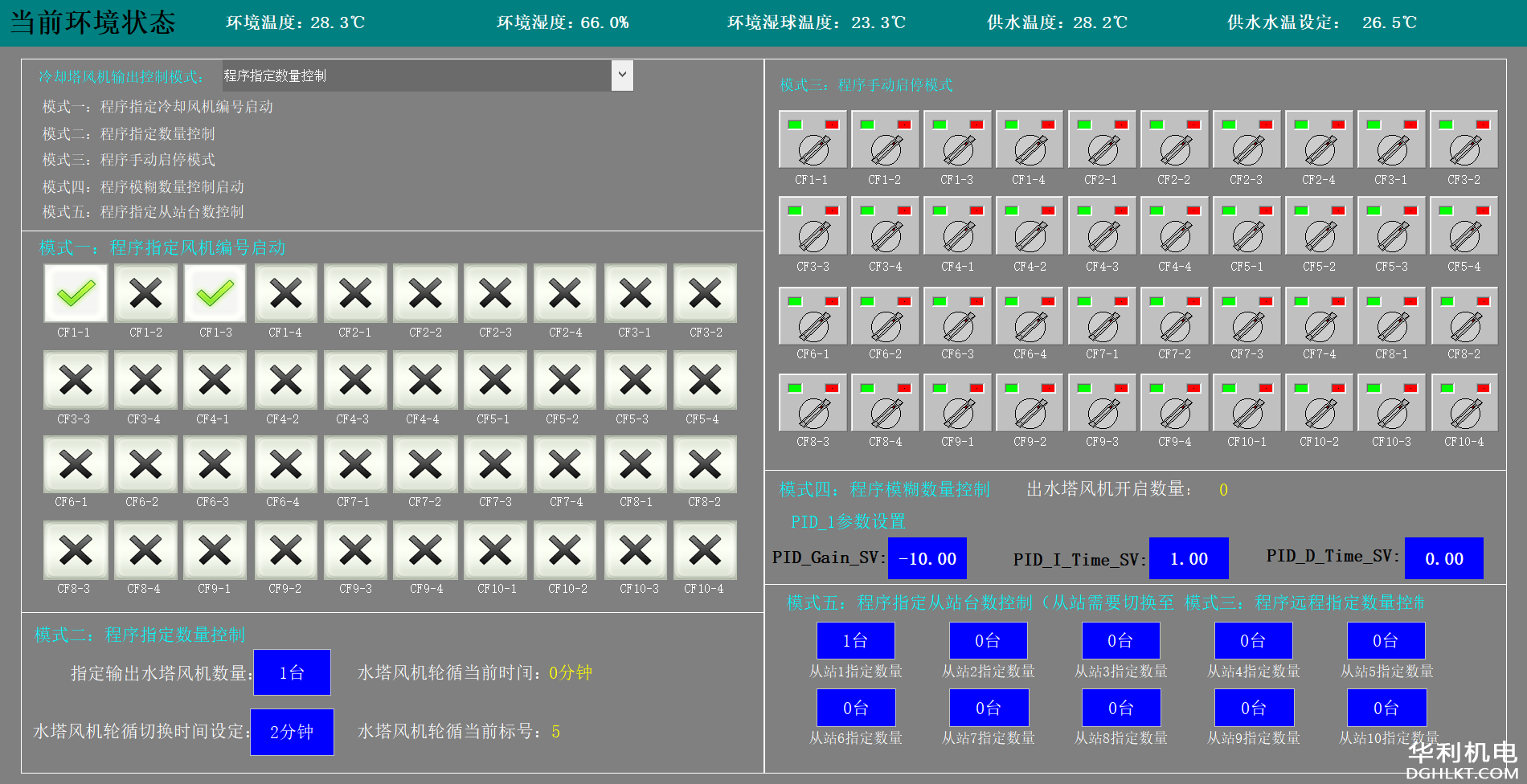
Task: Click the specified fan quantity 1台 field
Action: [292, 672]
